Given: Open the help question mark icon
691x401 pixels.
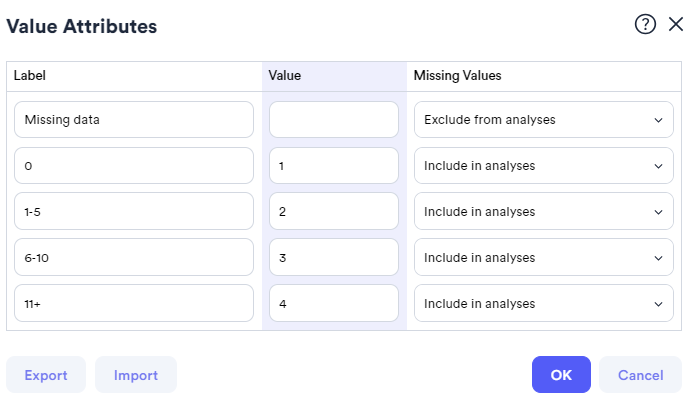Looking at the screenshot, I should tap(645, 24).
